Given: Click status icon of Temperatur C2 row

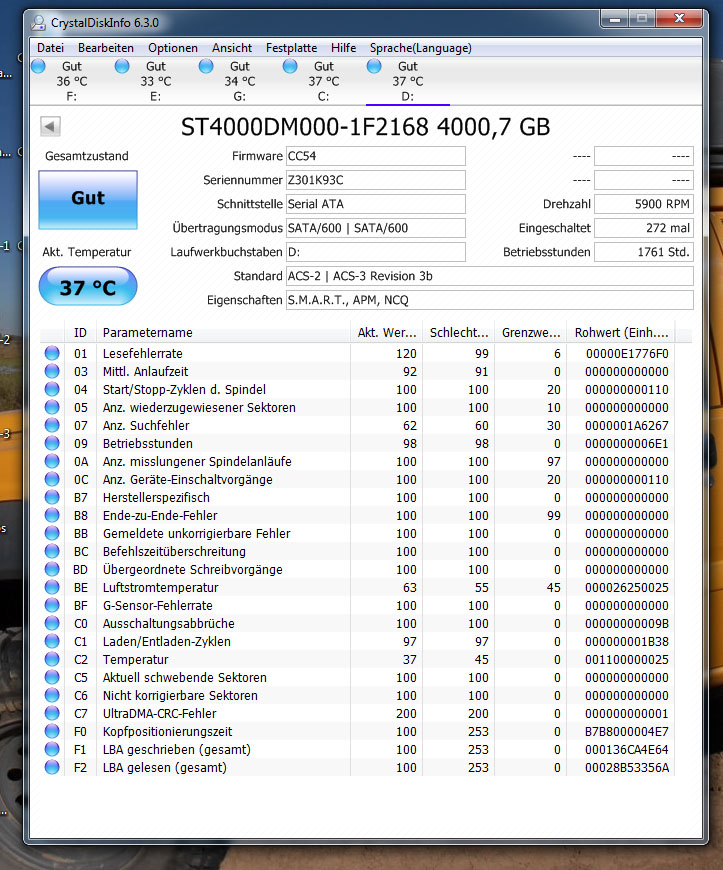Looking at the screenshot, I should [x=52, y=659].
